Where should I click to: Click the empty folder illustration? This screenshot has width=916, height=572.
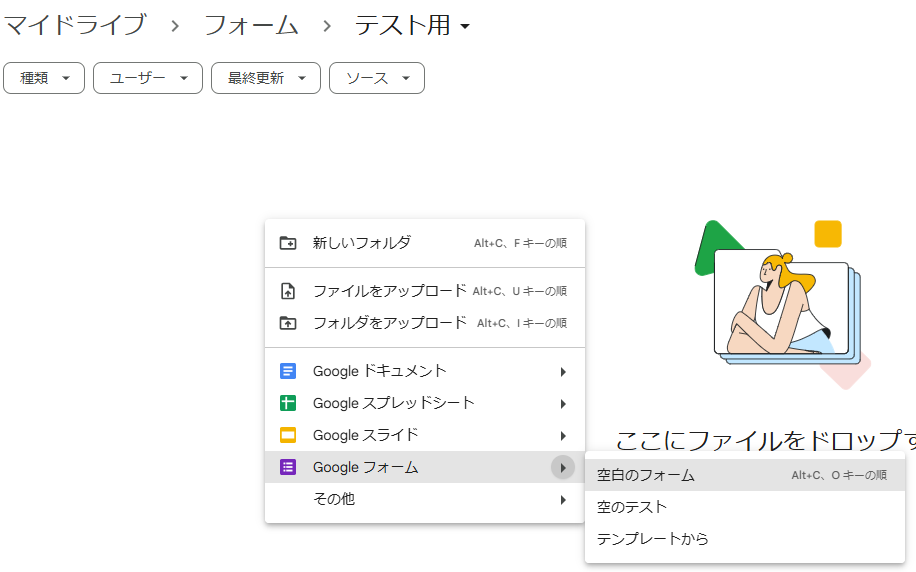coord(783,304)
